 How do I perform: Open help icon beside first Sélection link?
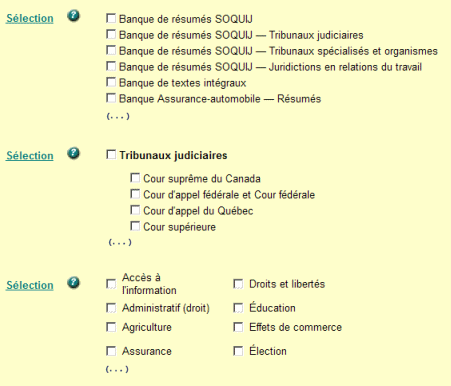pos(73,16)
